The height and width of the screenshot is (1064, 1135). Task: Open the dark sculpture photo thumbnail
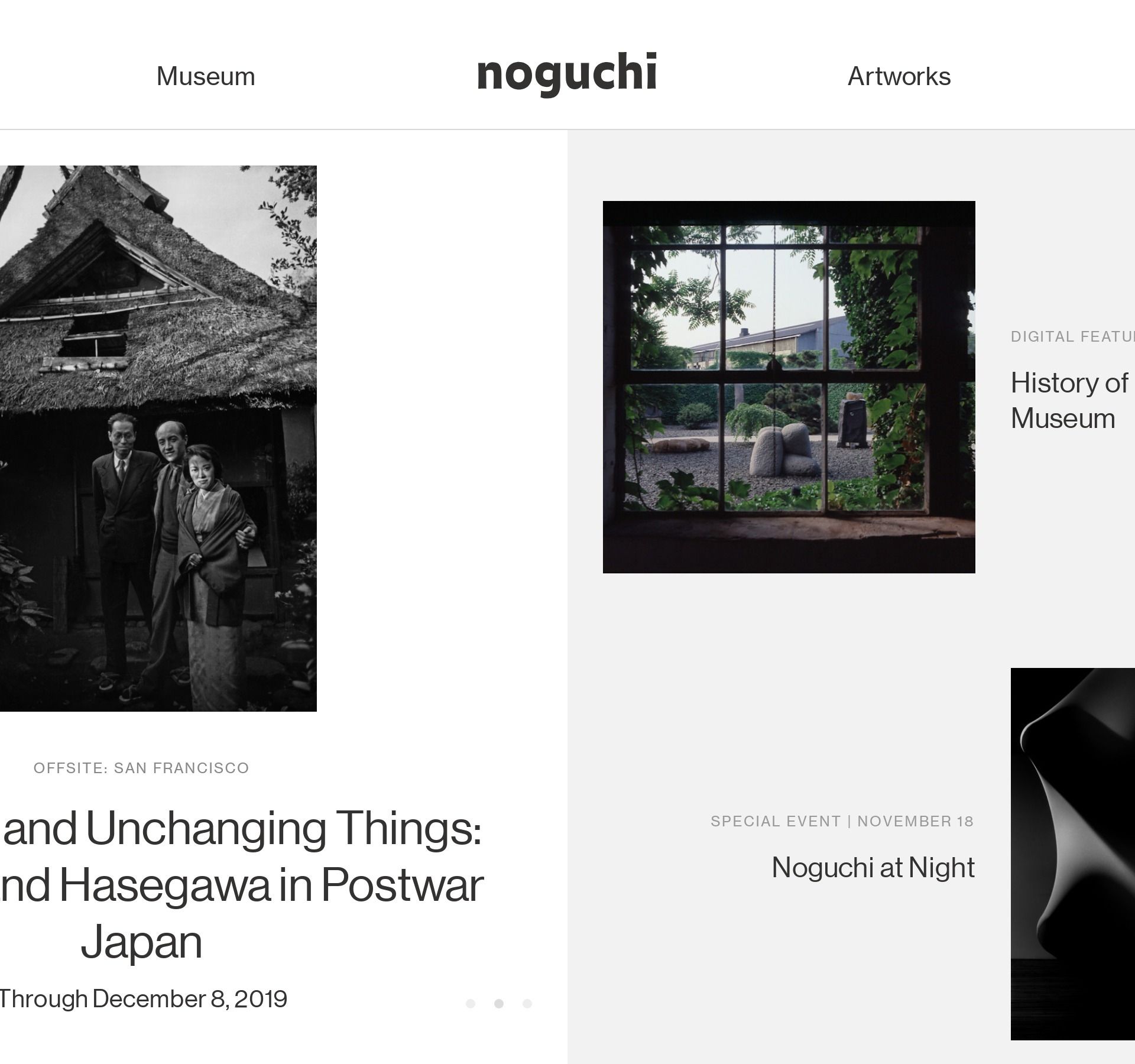[1073, 854]
